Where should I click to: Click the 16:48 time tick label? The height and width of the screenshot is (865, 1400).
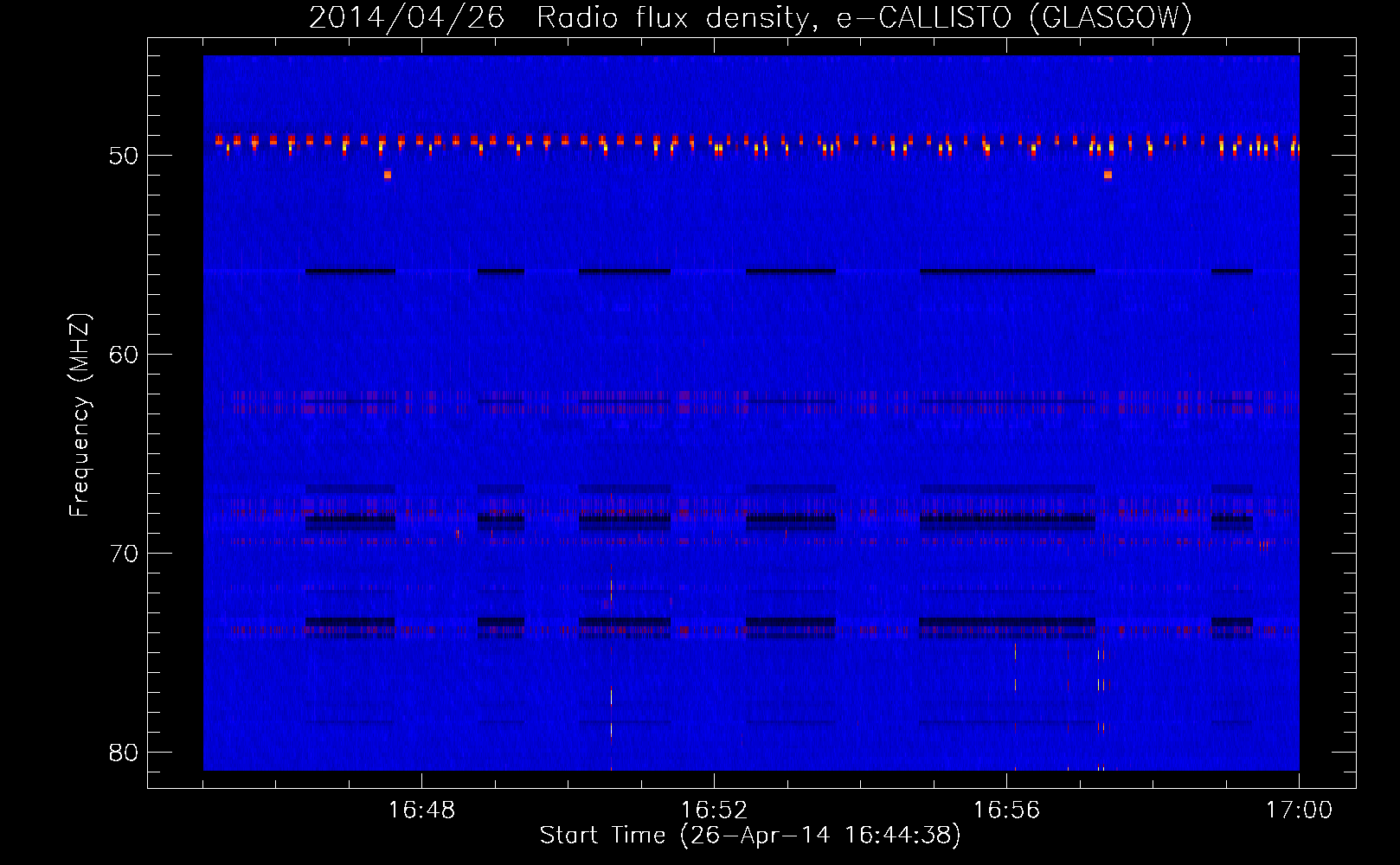click(x=421, y=811)
